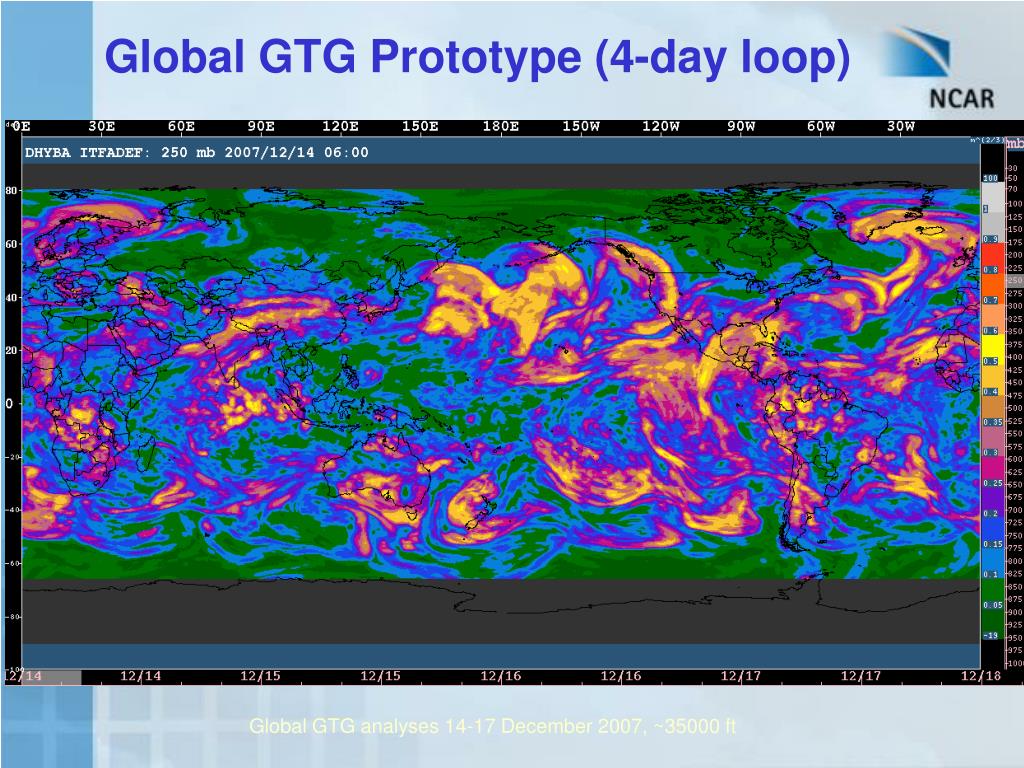Click the 120W longitude label
Screen dimensions: 1024x768
[660, 126]
